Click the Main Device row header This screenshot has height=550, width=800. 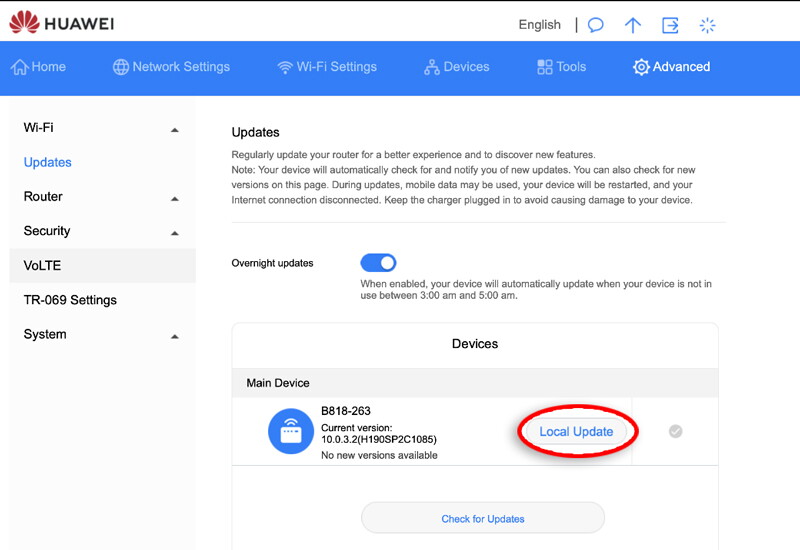(x=475, y=383)
